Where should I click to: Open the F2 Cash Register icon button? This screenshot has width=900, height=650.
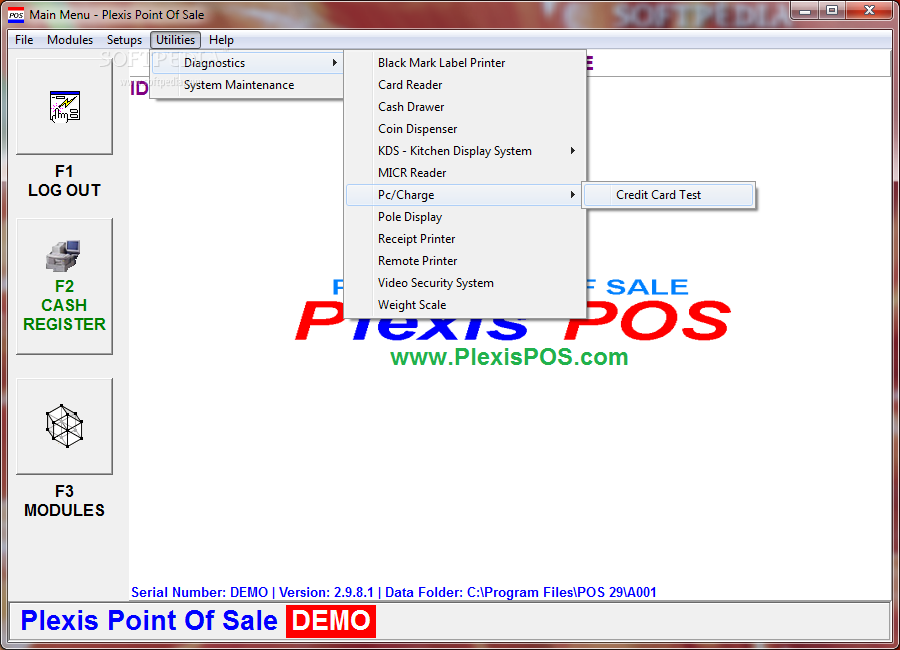[64, 286]
